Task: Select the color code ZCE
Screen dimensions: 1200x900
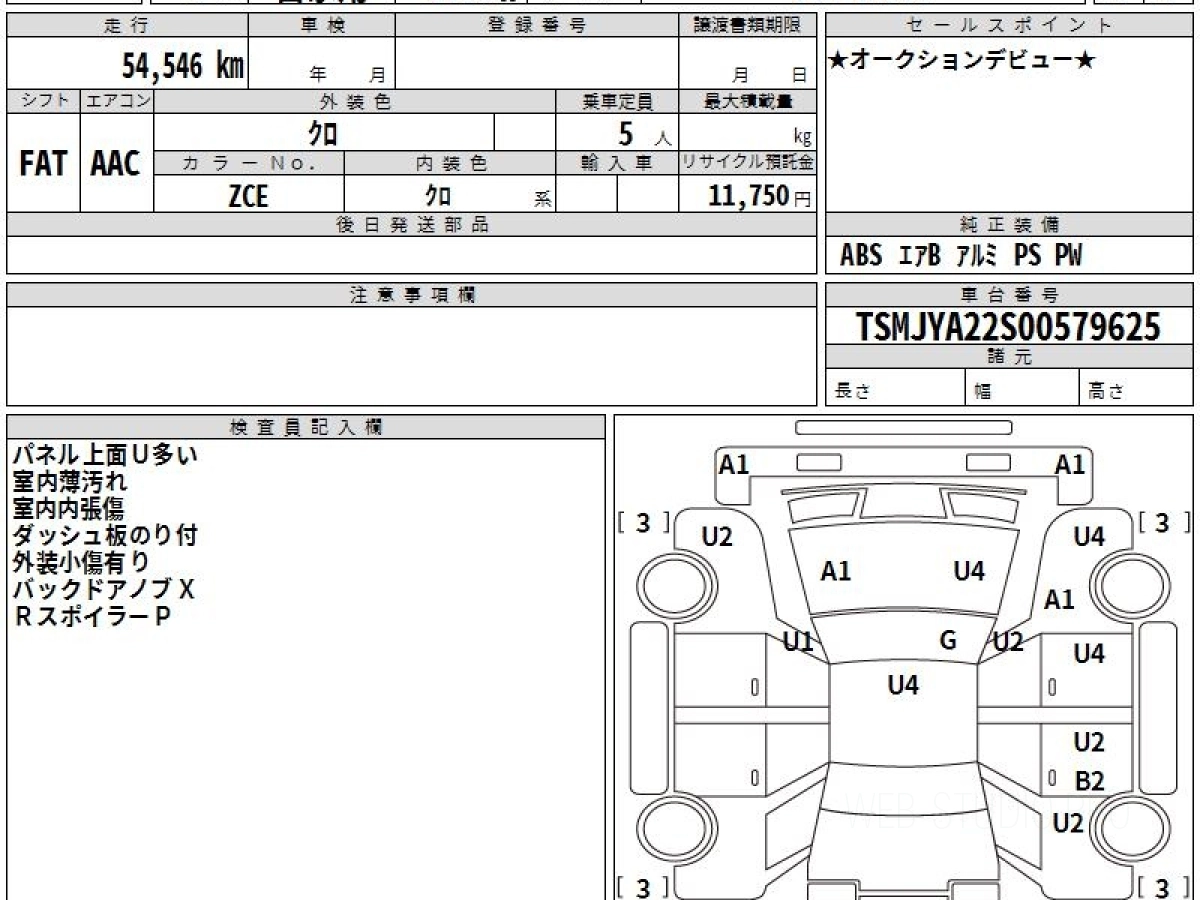Action: (249, 195)
